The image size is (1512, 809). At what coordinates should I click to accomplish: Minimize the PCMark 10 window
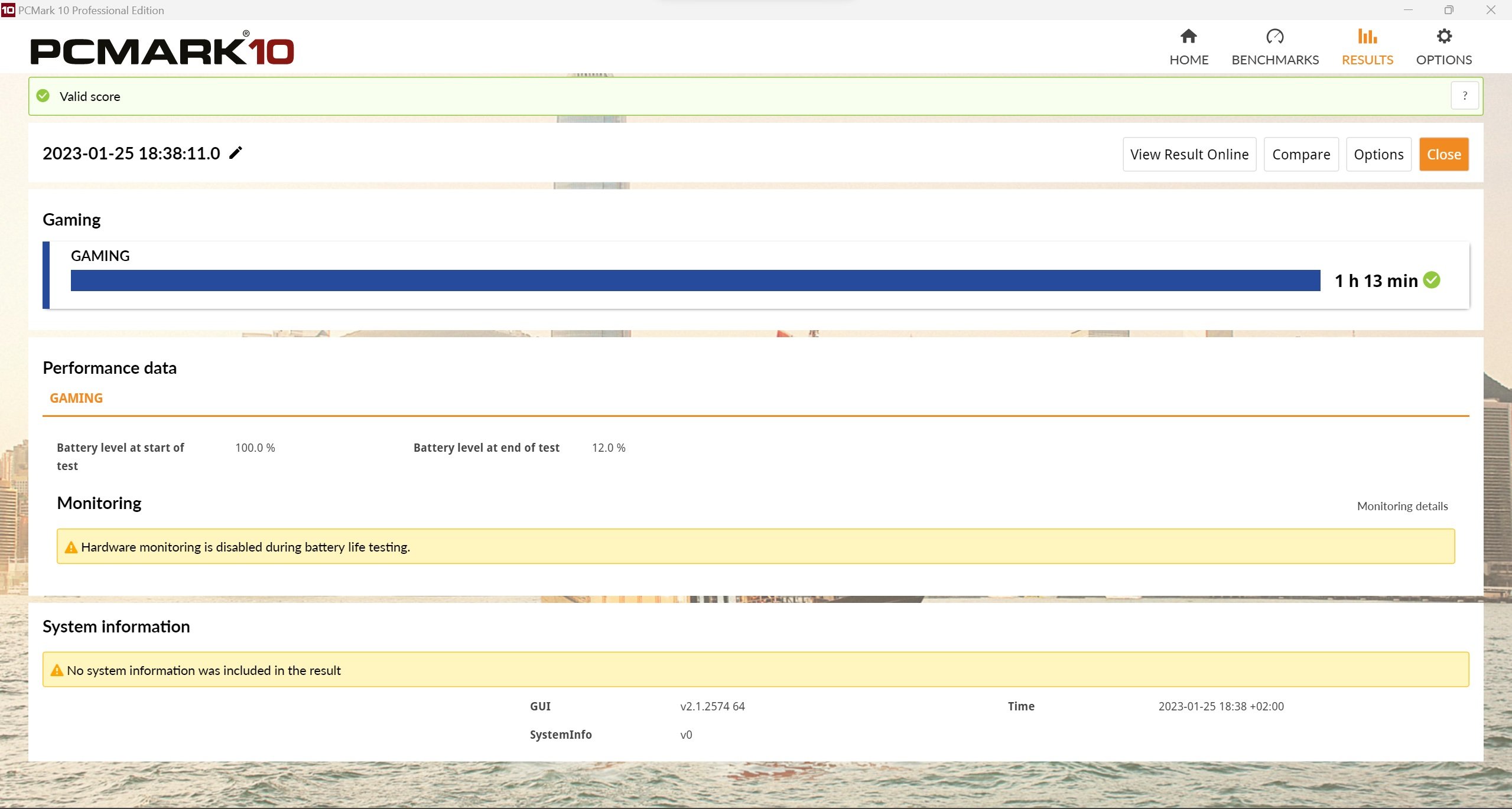[1408, 10]
